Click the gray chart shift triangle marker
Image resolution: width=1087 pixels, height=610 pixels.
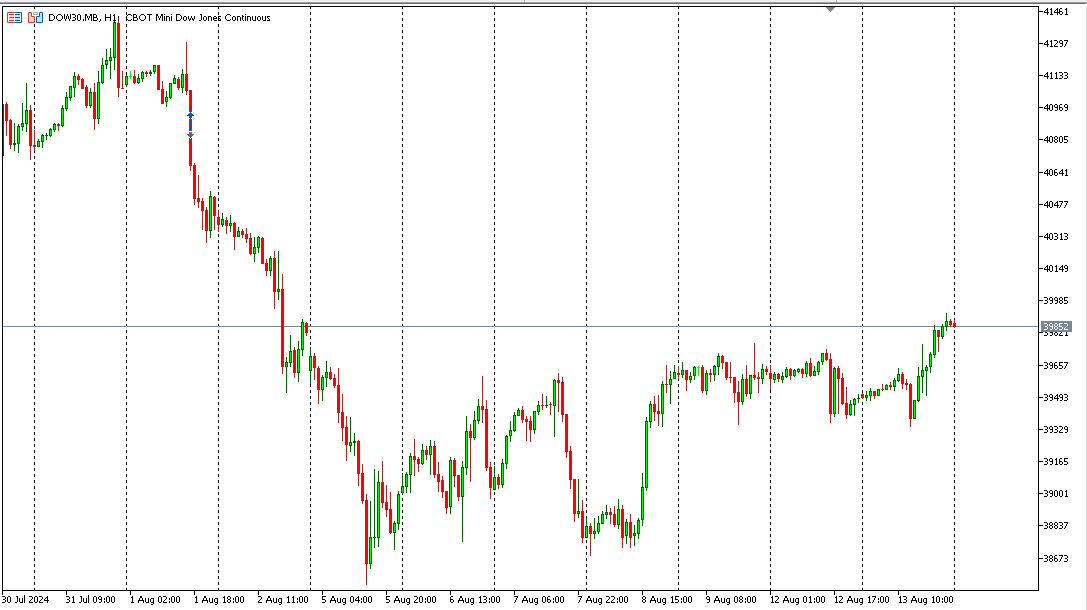pyautogui.click(x=830, y=9)
